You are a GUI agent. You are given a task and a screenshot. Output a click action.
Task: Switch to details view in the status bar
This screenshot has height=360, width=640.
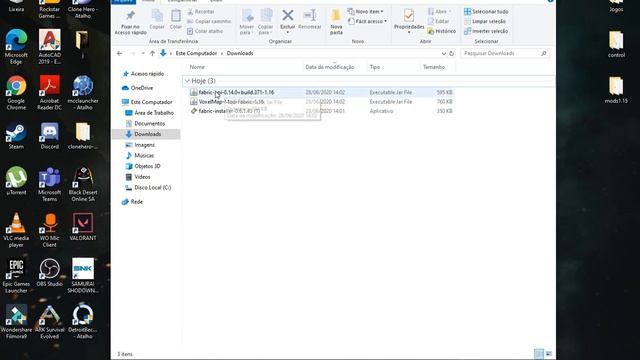[539, 353]
